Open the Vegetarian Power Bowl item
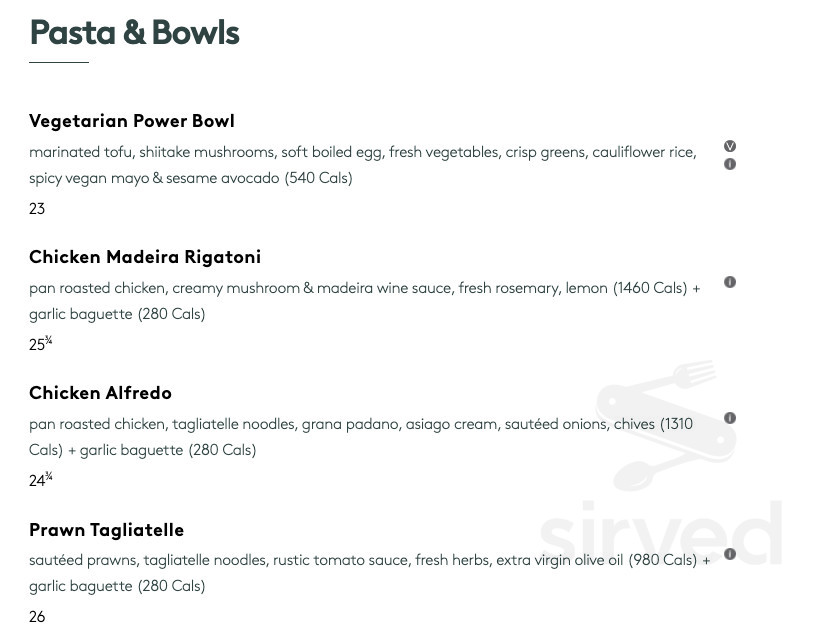The image size is (838, 638). point(131,121)
